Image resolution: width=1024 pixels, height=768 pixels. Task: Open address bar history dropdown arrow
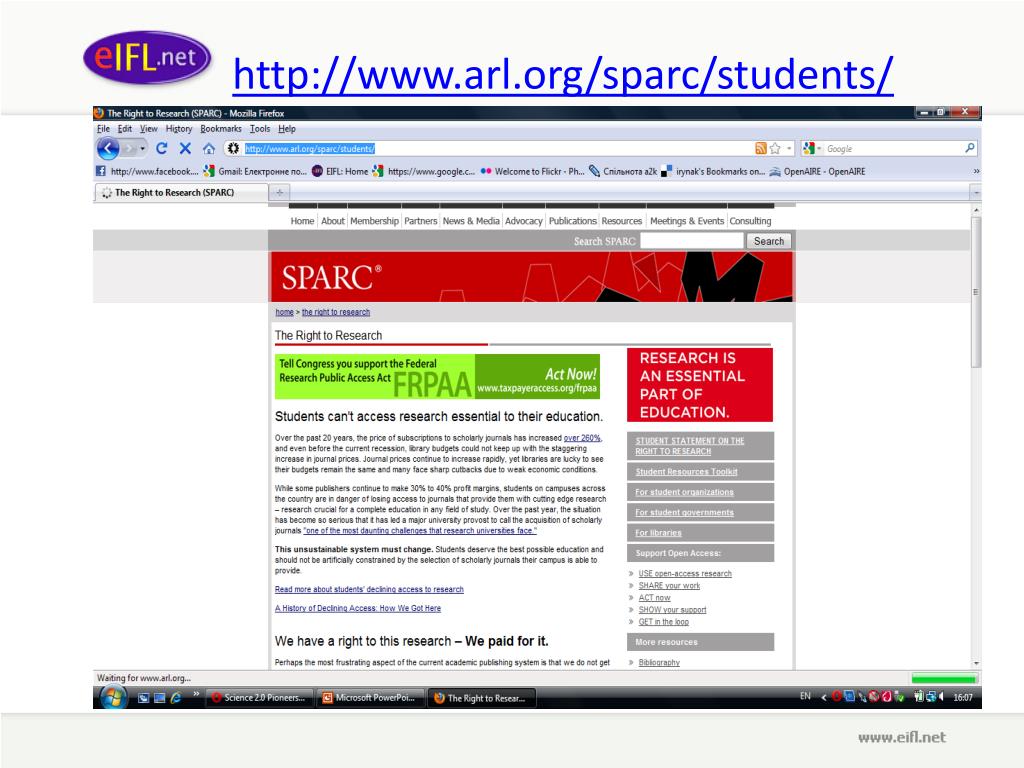point(789,149)
